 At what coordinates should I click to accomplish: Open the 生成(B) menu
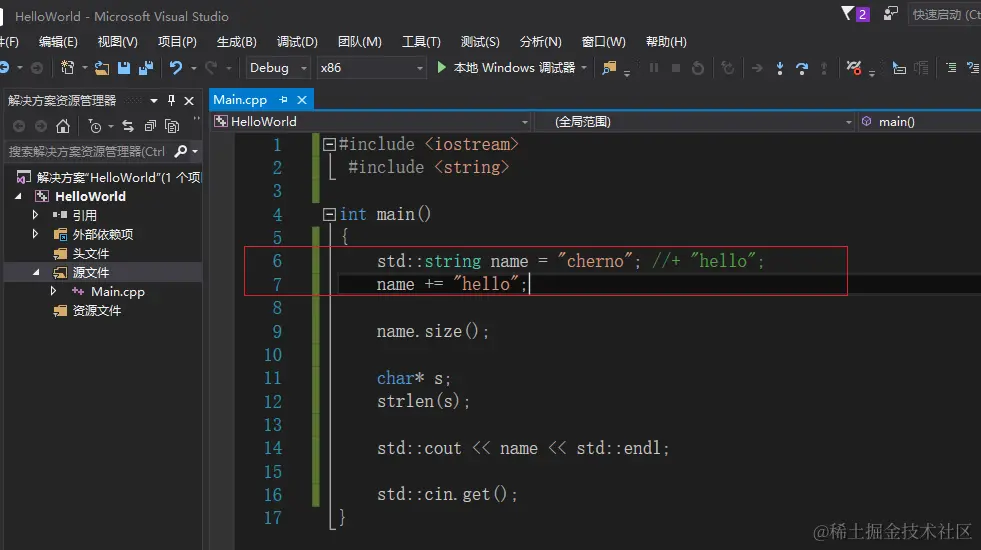click(x=236, y=42)
